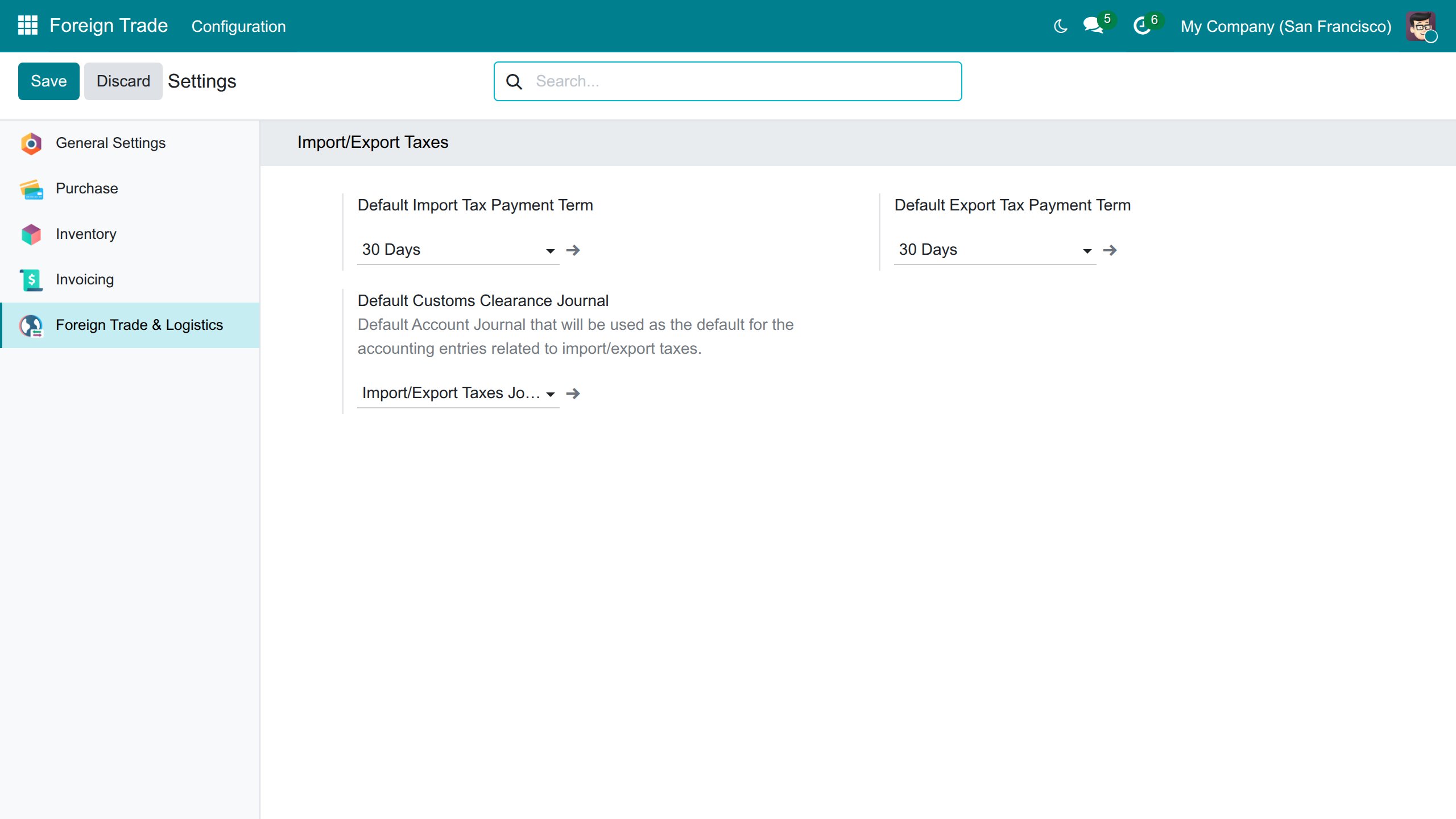Click the Default Export Tax Payment Term label
Image resolution: width=1456 pixels, height=819 pixels.
tap(1012, 205)
